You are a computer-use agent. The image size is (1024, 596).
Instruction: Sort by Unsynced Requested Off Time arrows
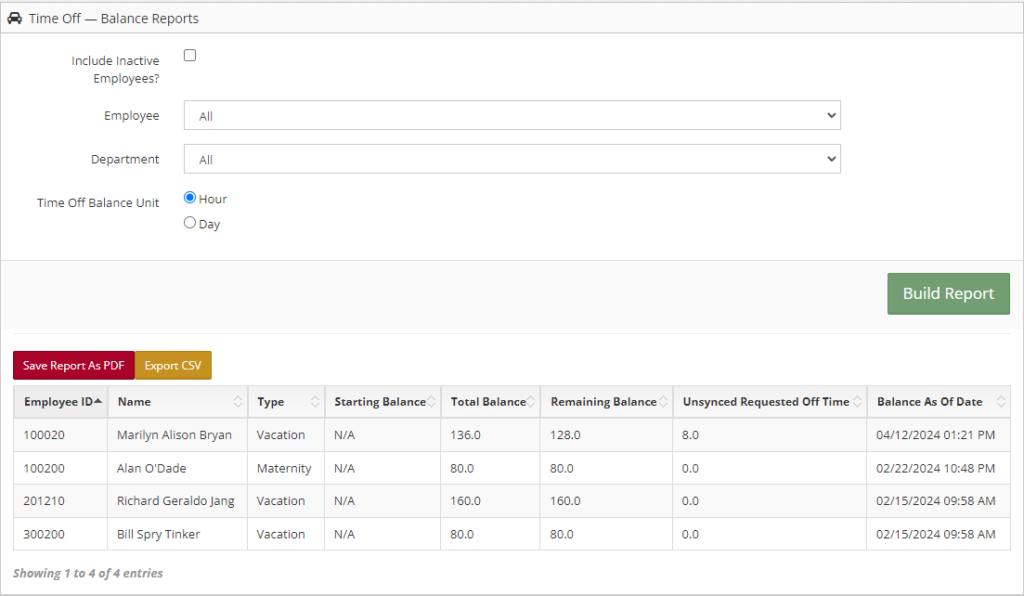tap(857, 401)
